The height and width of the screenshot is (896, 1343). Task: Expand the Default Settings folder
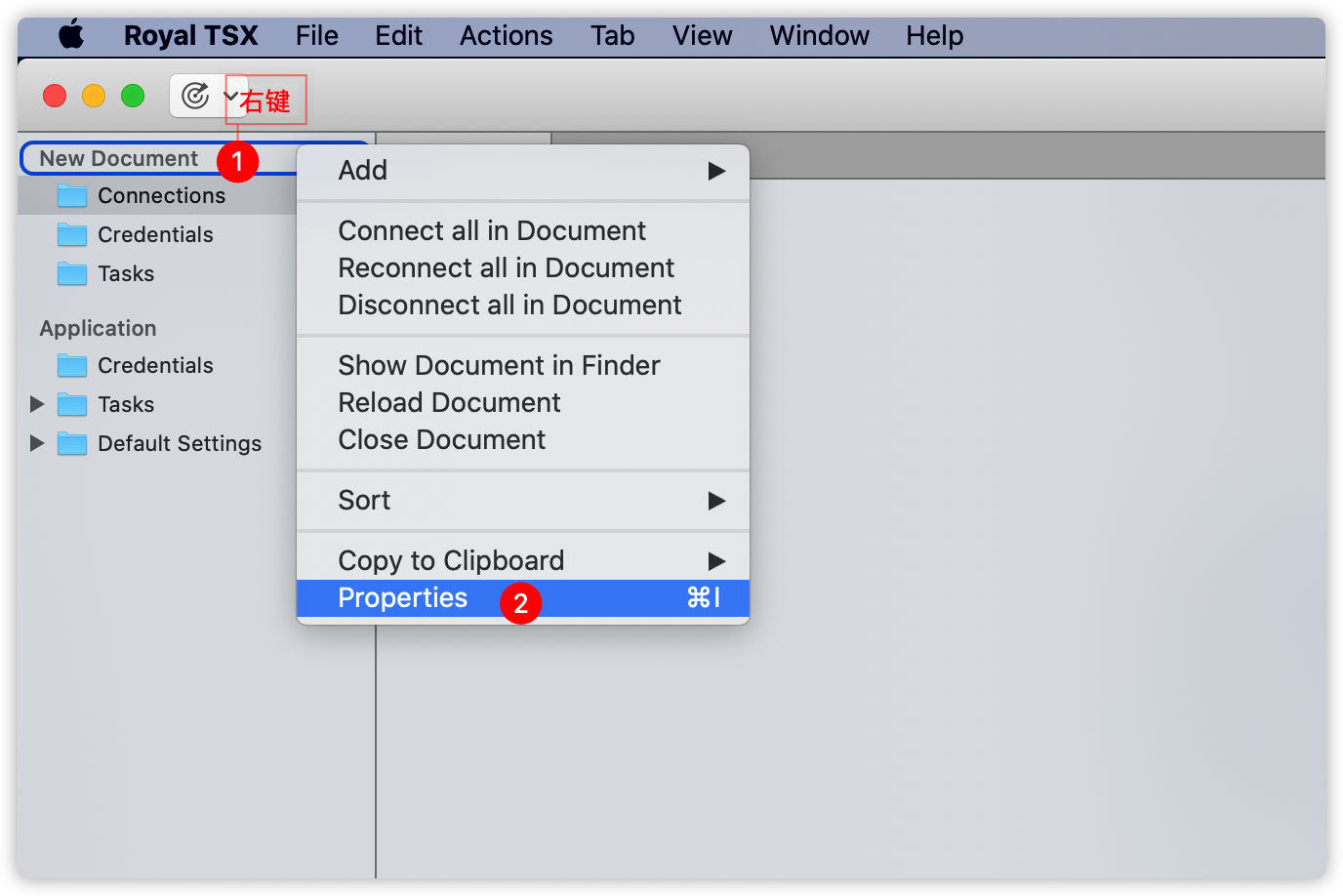[x=37, y=443]
